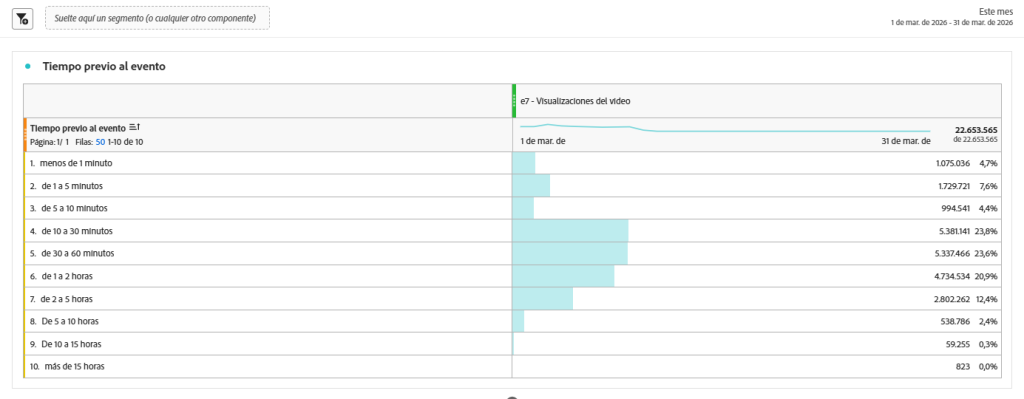Screen dimensions: 1024x399
Task: Click the value 1.075.036
Action: [953, 163]
